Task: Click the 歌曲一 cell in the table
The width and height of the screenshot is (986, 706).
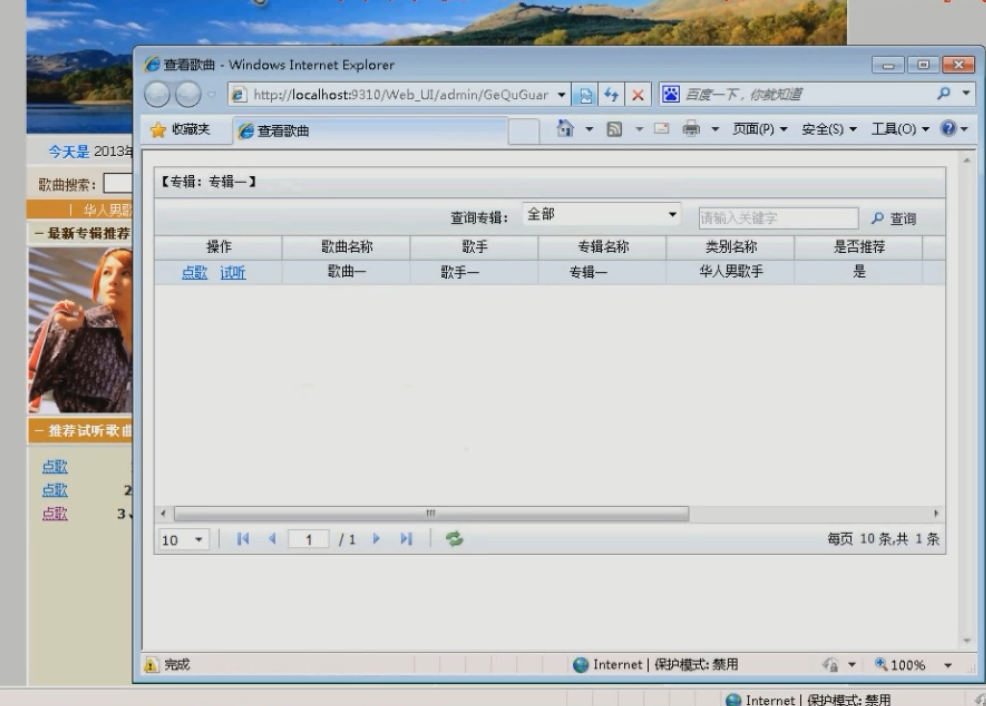Action: click(346, 272)
